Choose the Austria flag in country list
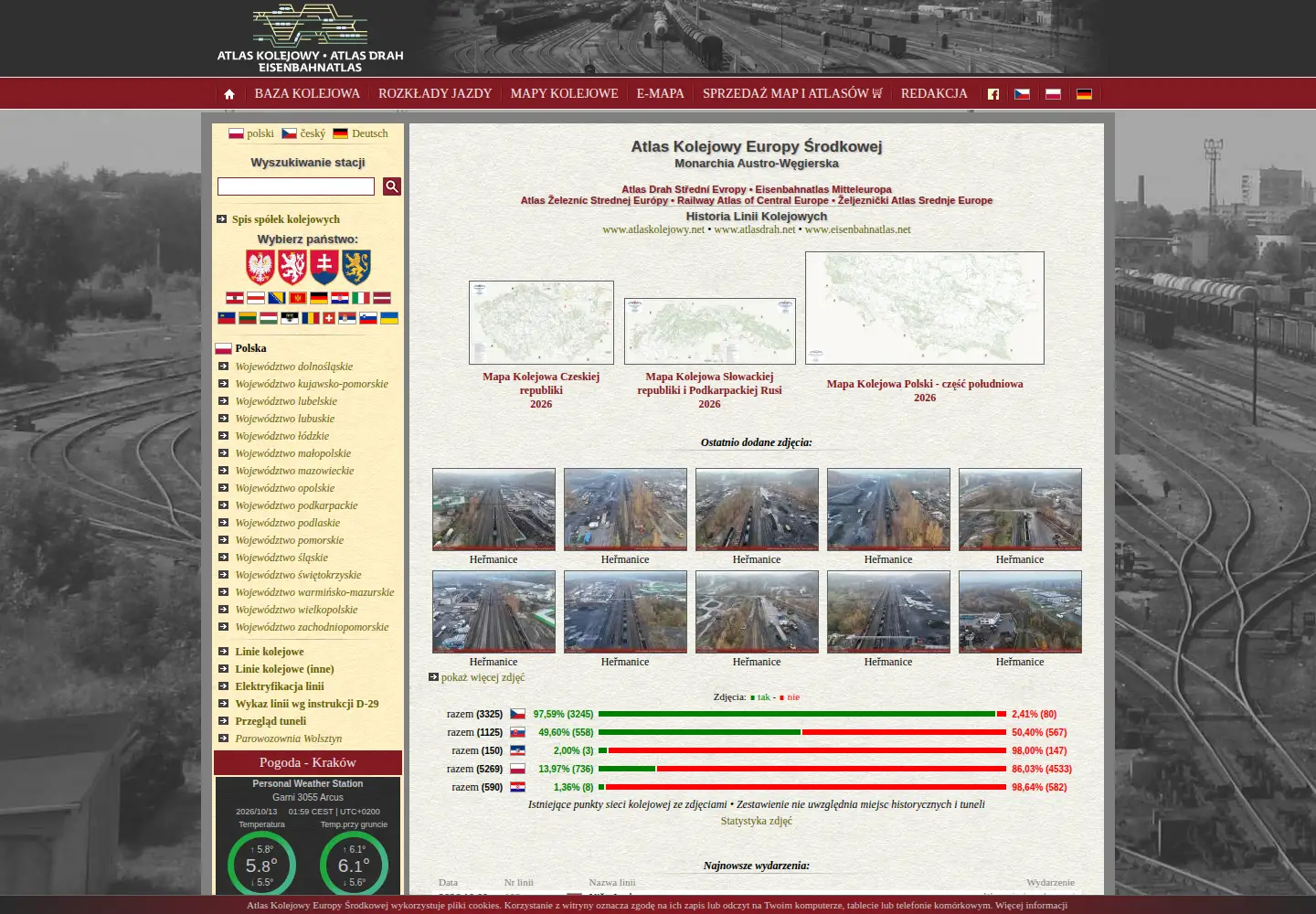 [234, 298]
